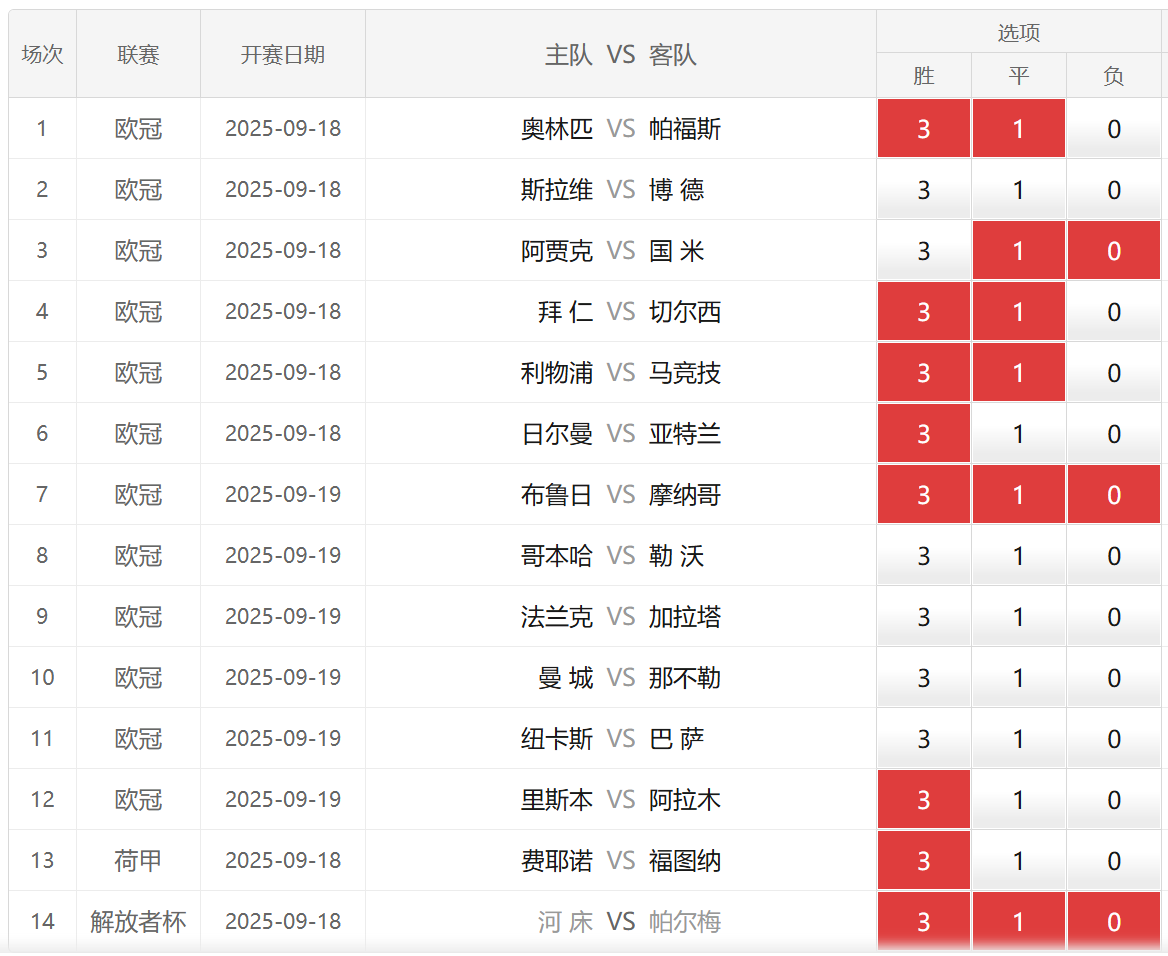
Task: Select 平 (1) for 法兰克 VS 加拉塔
Action: [x=1018, y=618]
